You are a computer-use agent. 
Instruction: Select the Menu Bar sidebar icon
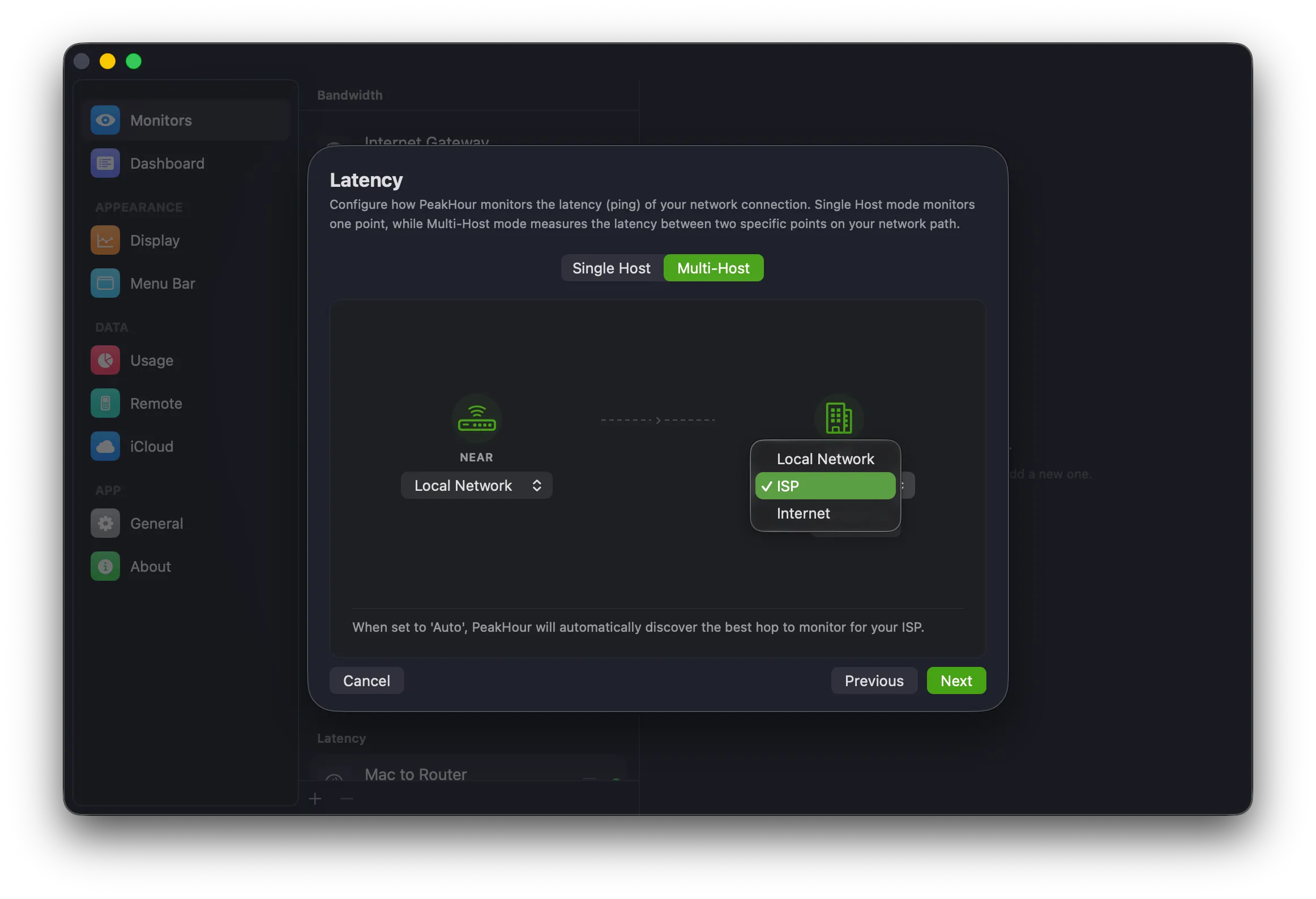coord(105,283)
